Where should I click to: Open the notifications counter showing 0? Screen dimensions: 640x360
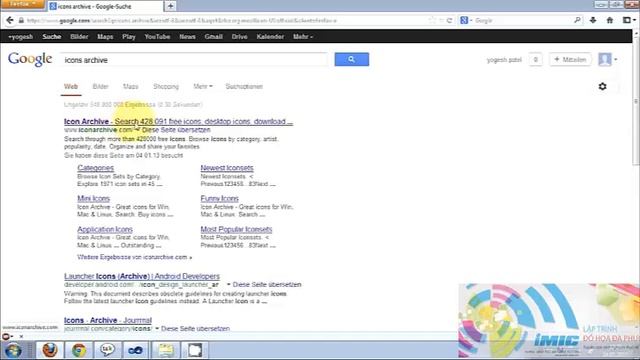(536, 60)
